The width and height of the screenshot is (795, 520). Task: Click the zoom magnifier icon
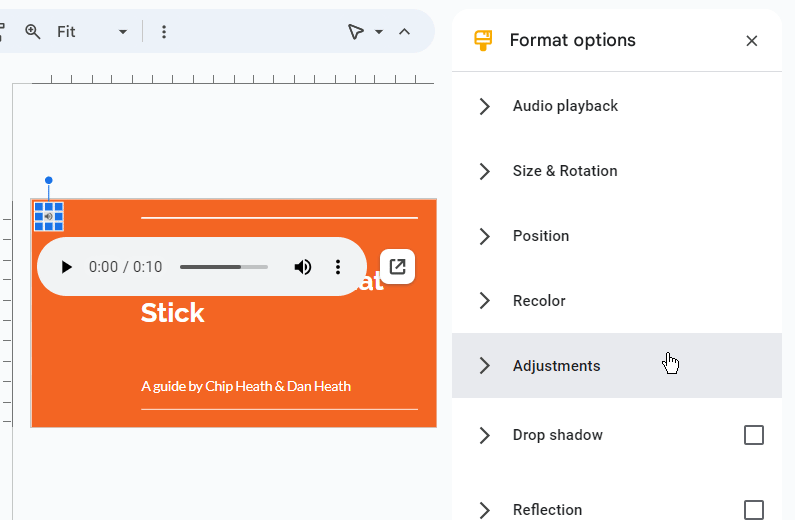pos(33,32)
